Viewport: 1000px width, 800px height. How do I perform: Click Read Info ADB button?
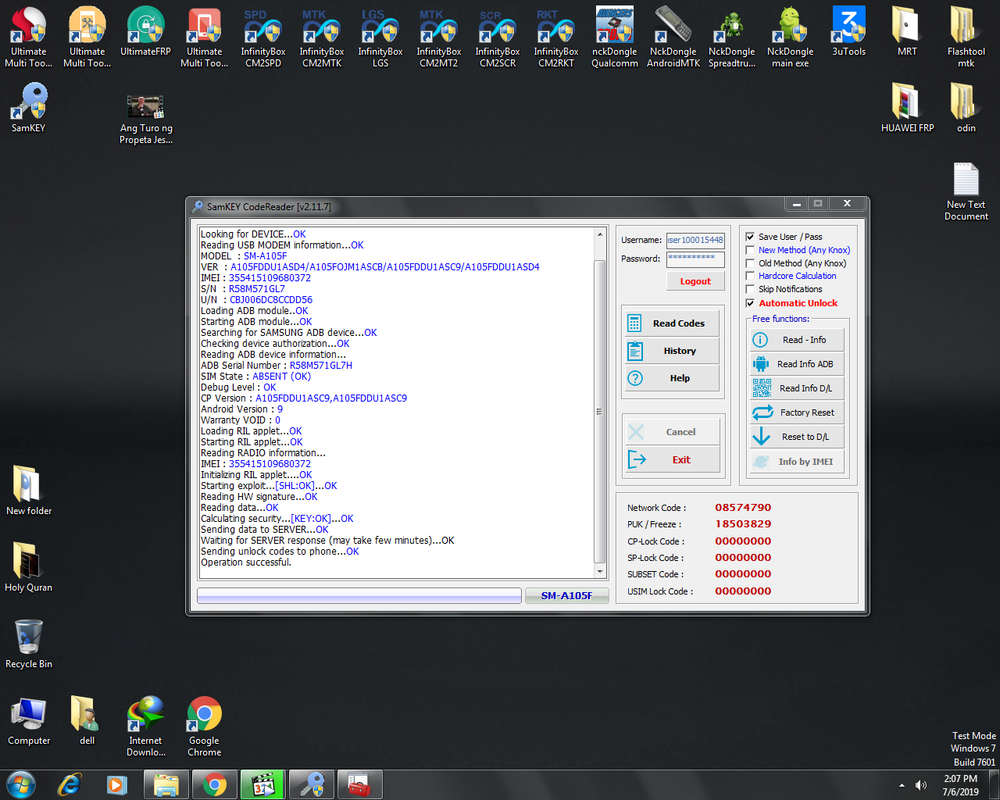point(797,364)
